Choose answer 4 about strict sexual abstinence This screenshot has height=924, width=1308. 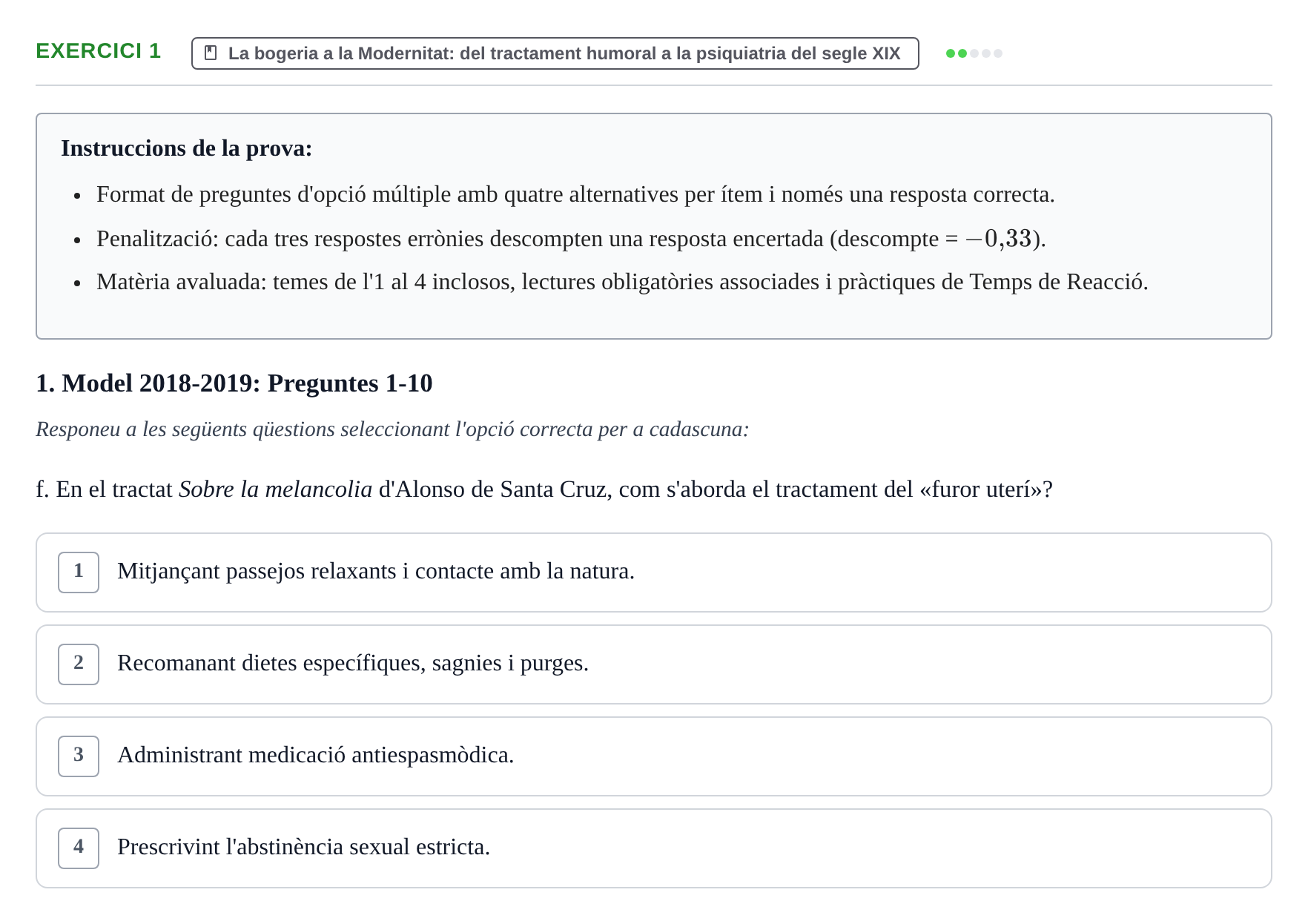point(653,848)
